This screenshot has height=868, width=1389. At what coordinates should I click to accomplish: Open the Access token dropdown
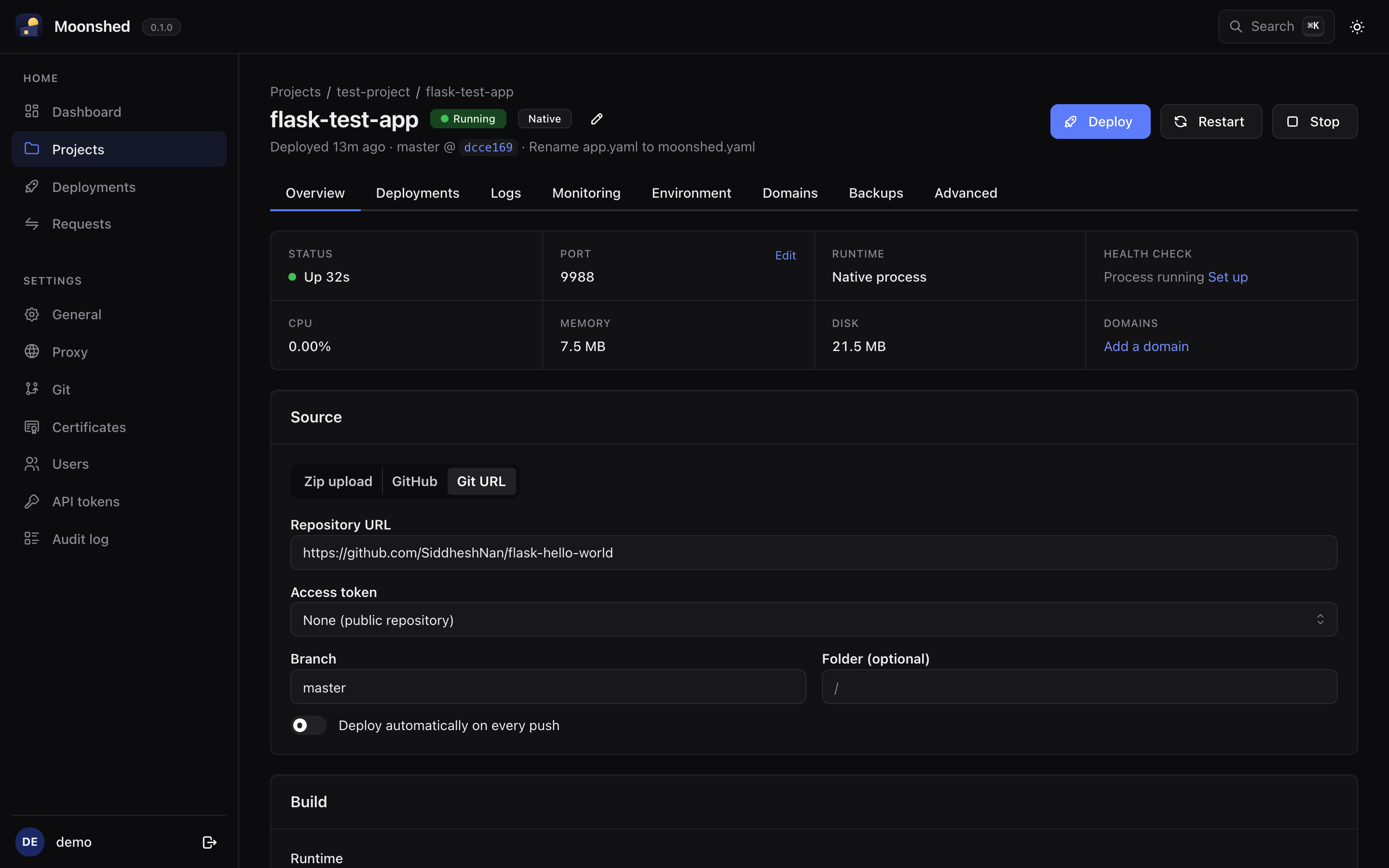(x=813, y=620)
